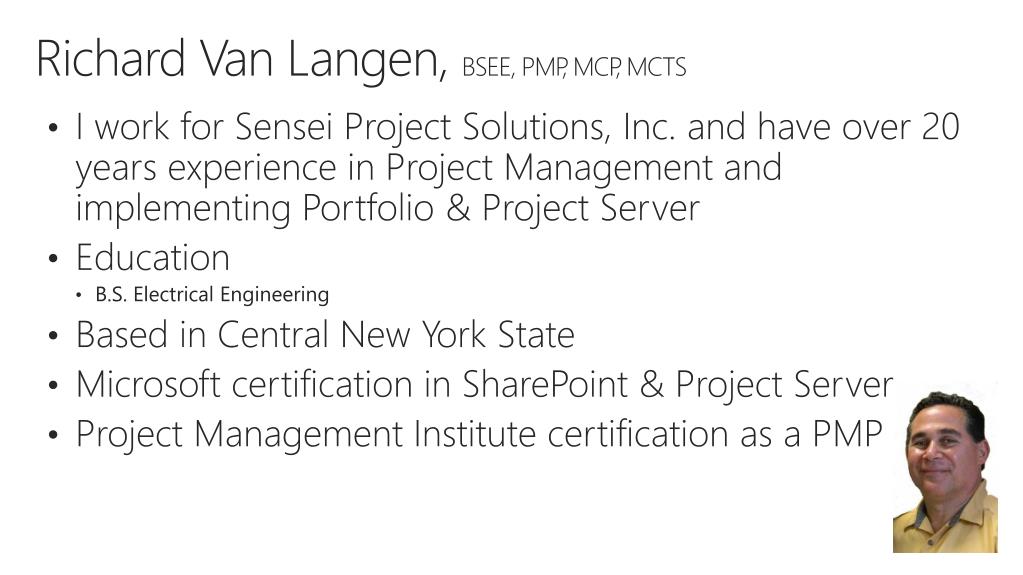
Task: Click the word PMP in last bullet
Action: click(847, 434)
